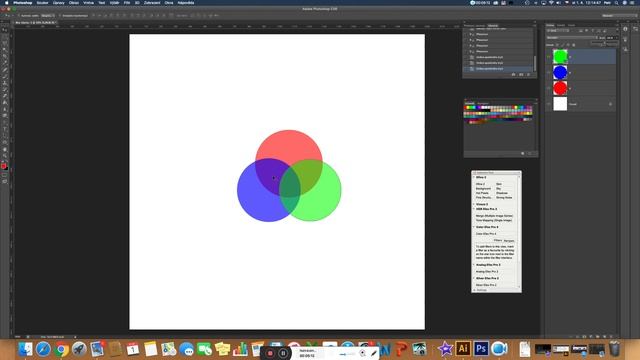This screenshot has height=360, width=640.
Task: Select the Move tool in the toolbar
Action: point(5,30)
